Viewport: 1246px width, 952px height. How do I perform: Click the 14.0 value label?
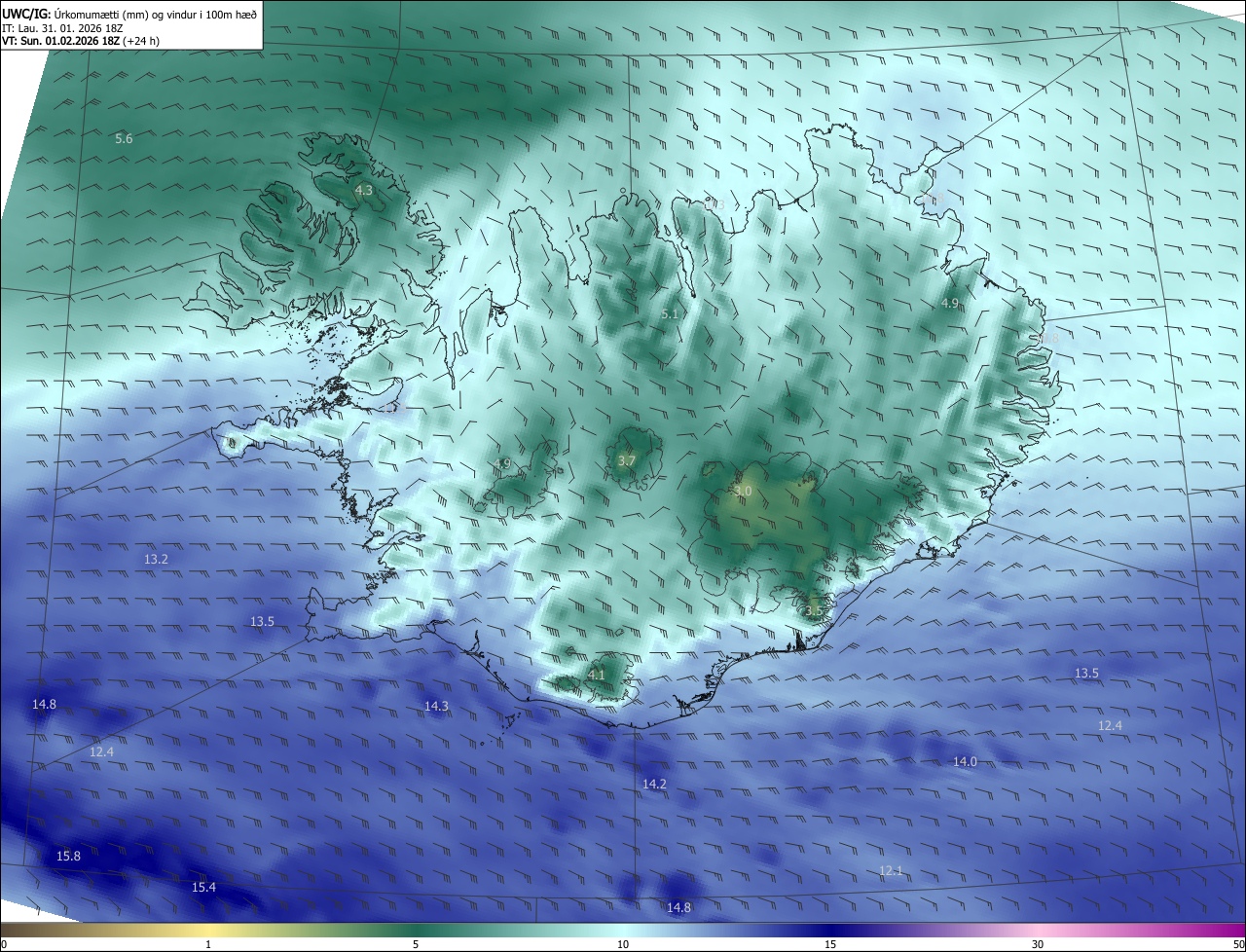(x=965, y=762)
